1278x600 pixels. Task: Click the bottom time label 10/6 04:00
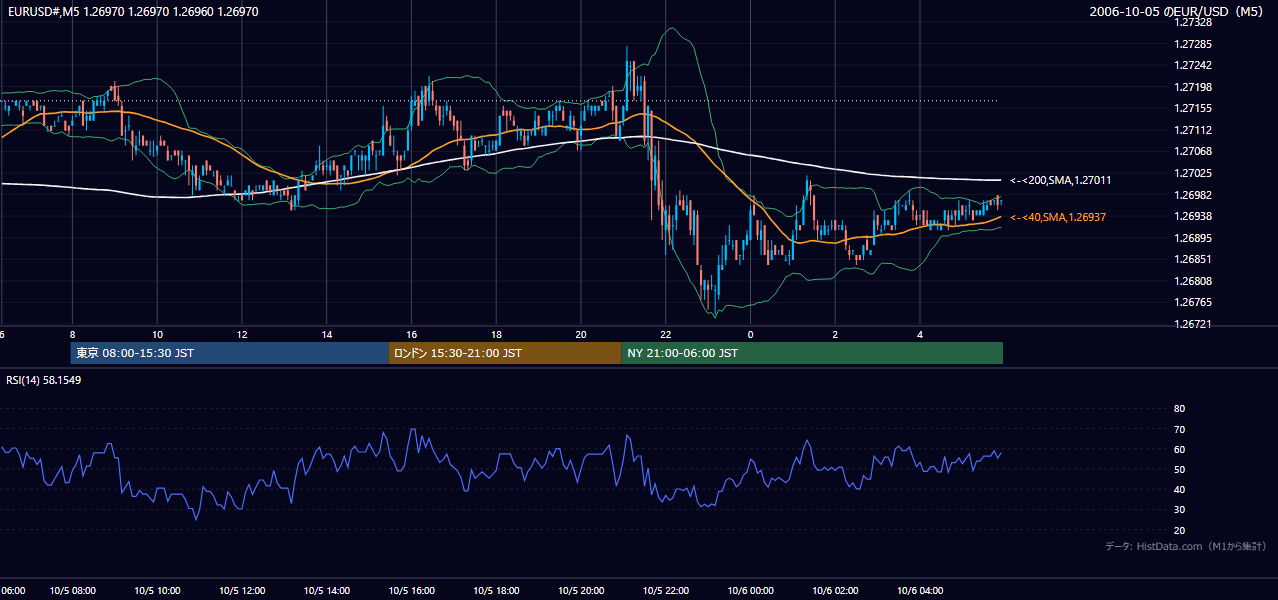920,591
